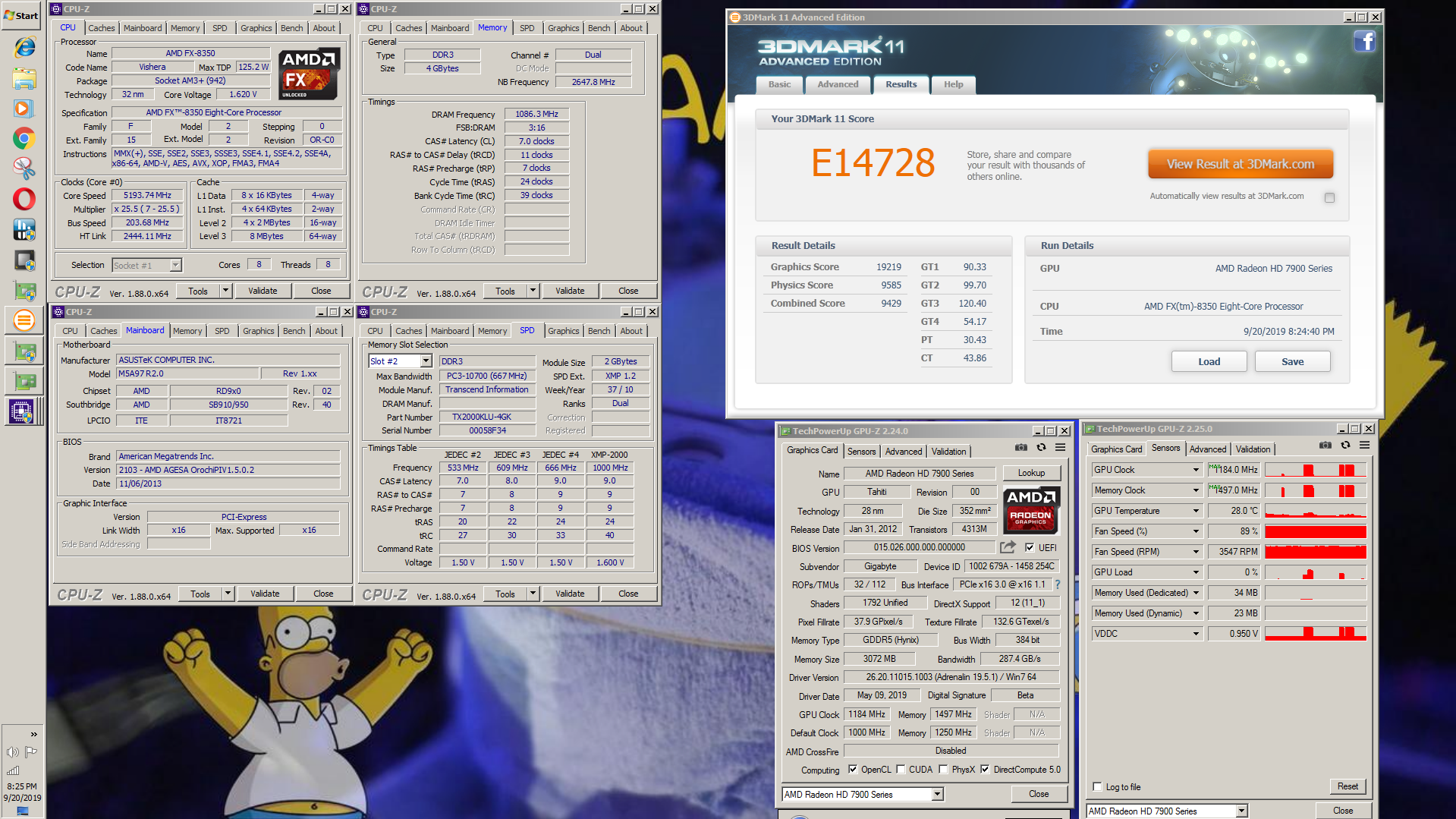Open GPU-Z 2.25.0 hamburger menu icon
This screenshot has height=819, width=1456.
(x=1364, y=446)
